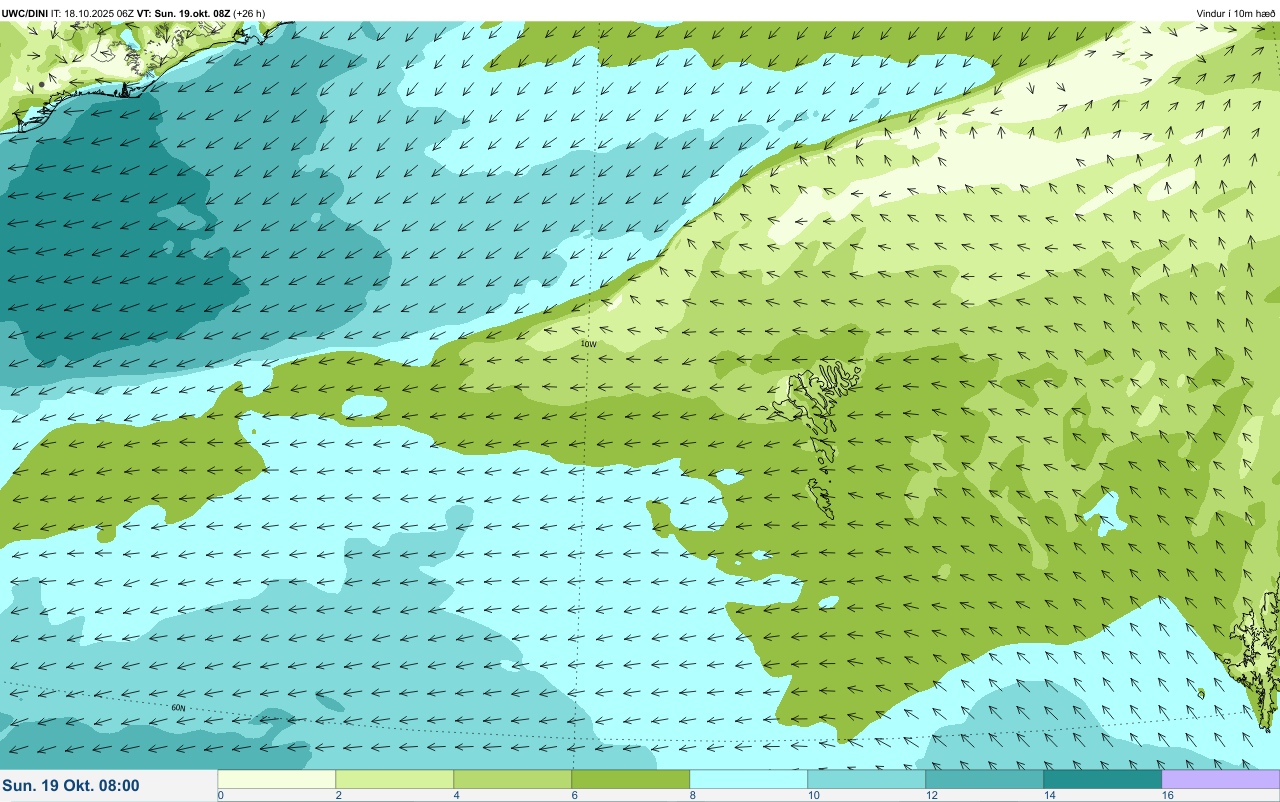Click the legend value '4'
The image size is (1280, 802).
[457, 795]
